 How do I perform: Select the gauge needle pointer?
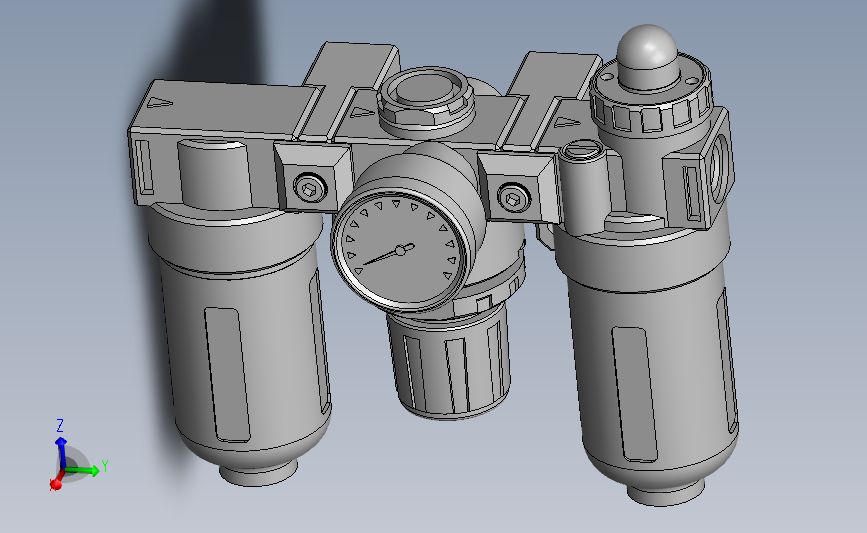[x=388, y=255]
